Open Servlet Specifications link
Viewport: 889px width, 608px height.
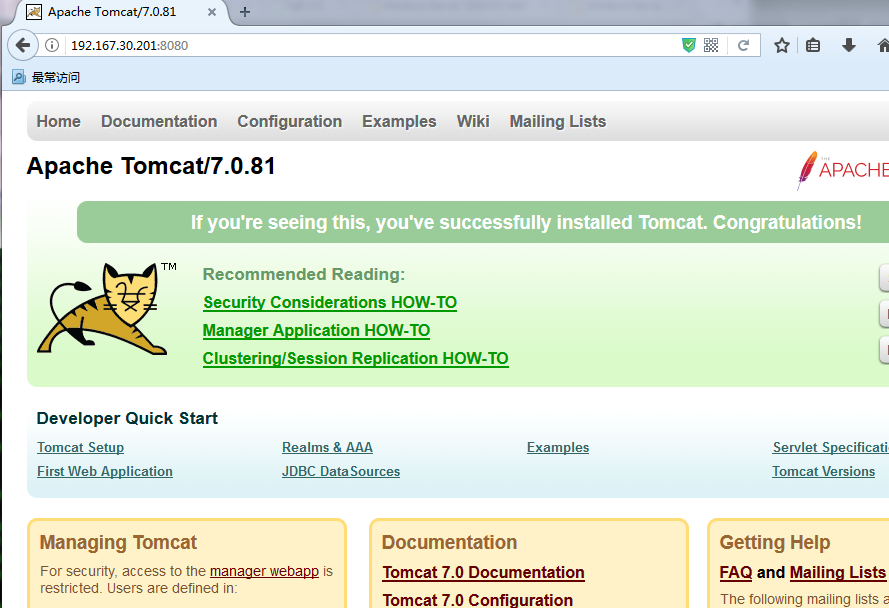tap(831, 447)
